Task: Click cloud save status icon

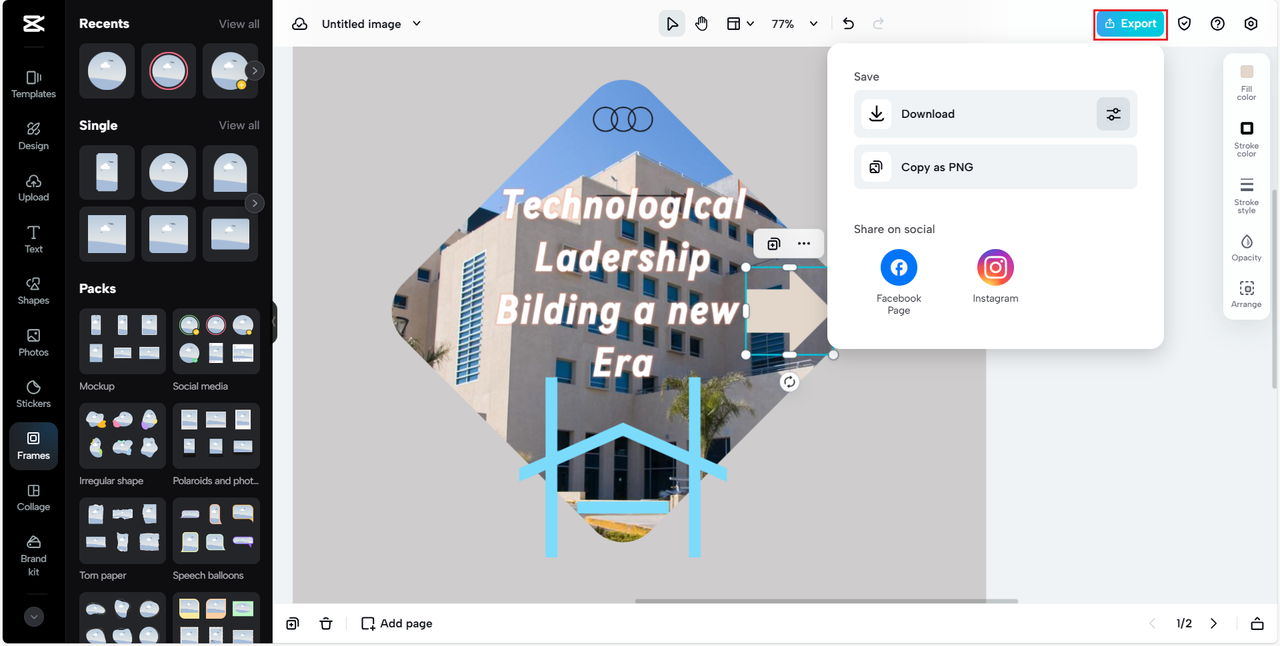Action: (299, 24)
